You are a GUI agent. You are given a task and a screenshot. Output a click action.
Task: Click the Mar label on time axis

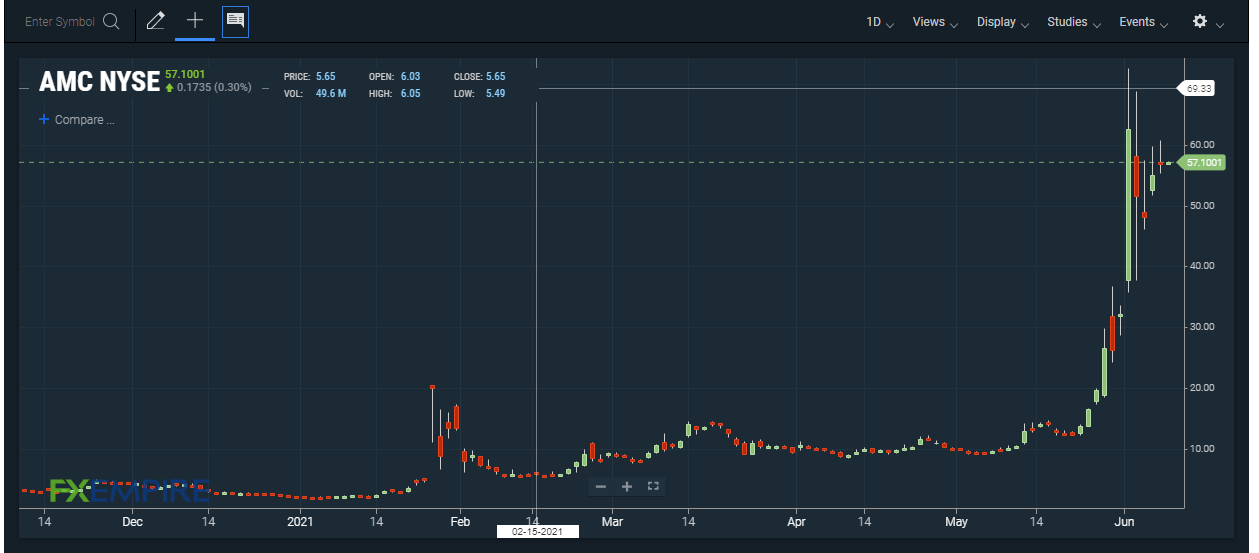click(612, 521)
